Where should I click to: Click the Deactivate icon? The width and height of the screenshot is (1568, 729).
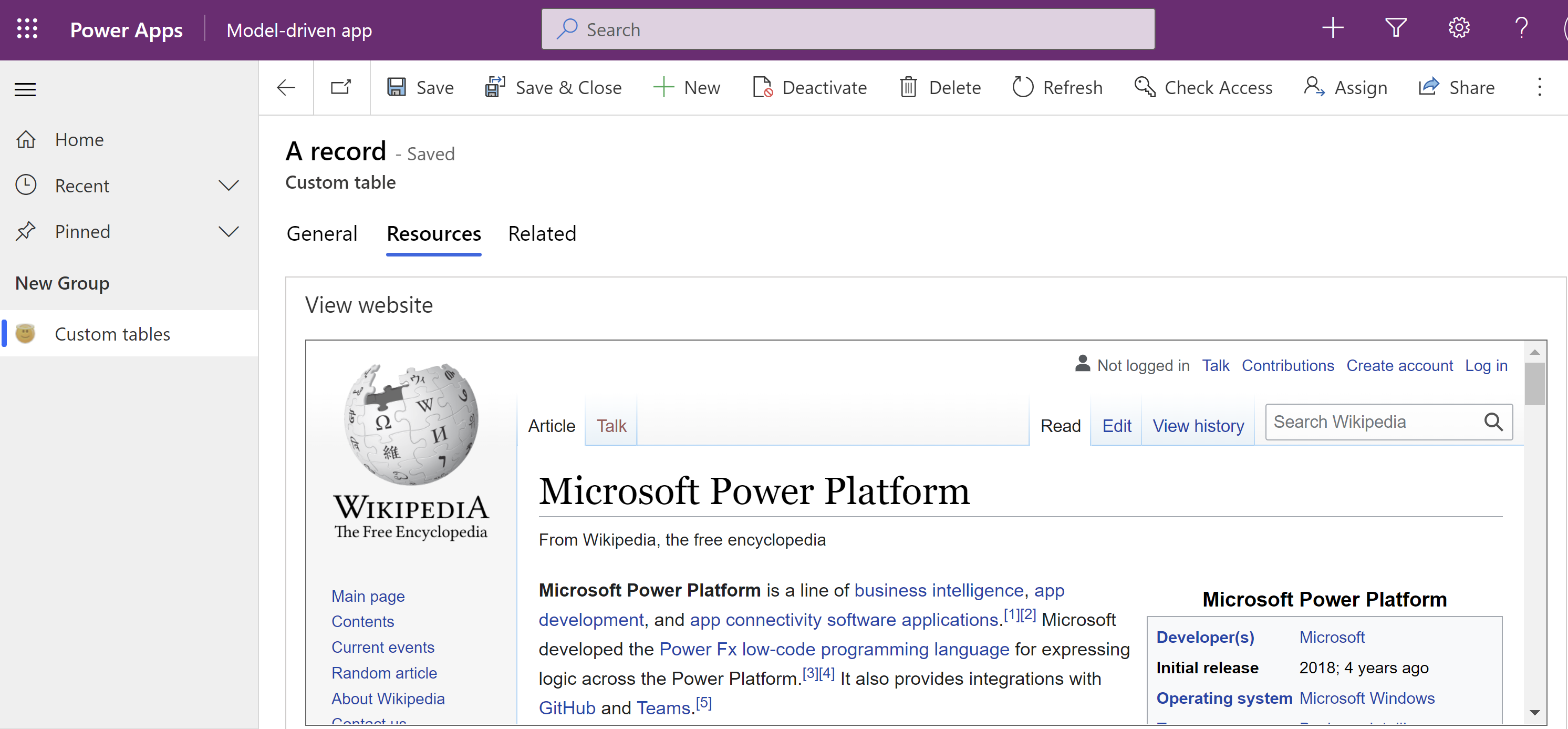pyautogui.click(x=762, y=87)
